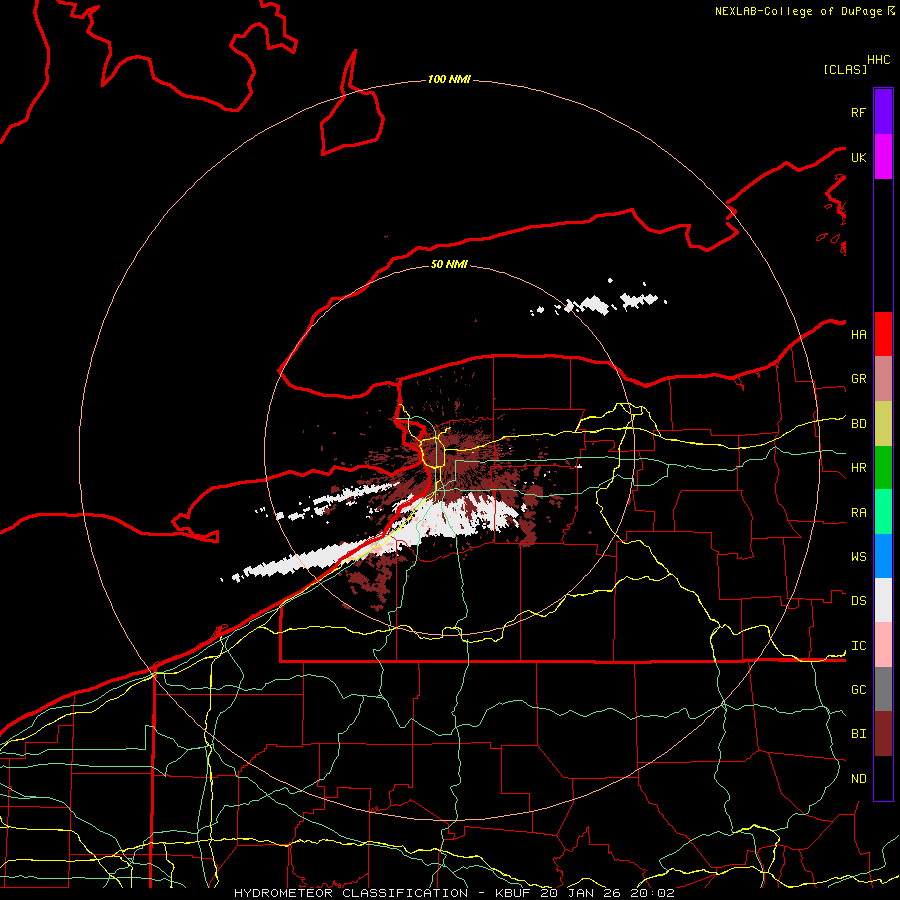Click the ND legend label

click(858, 779)
